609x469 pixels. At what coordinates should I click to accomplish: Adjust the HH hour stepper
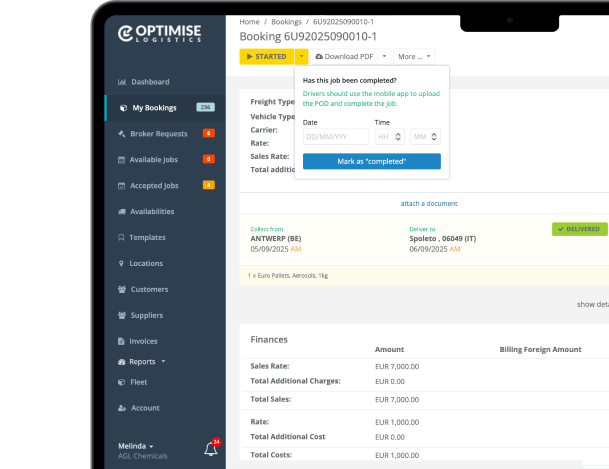pos(399,137)
